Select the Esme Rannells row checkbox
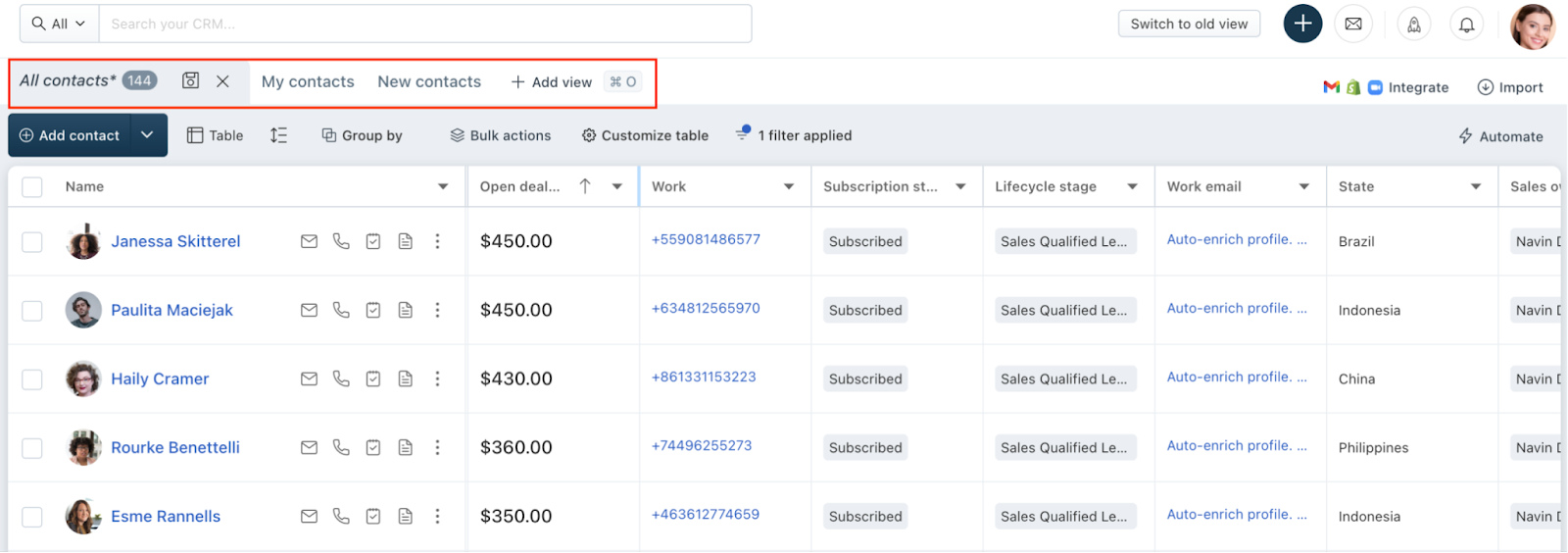Image resolution: width=1568 pixels, height=553 pixels. coord(32,517)
